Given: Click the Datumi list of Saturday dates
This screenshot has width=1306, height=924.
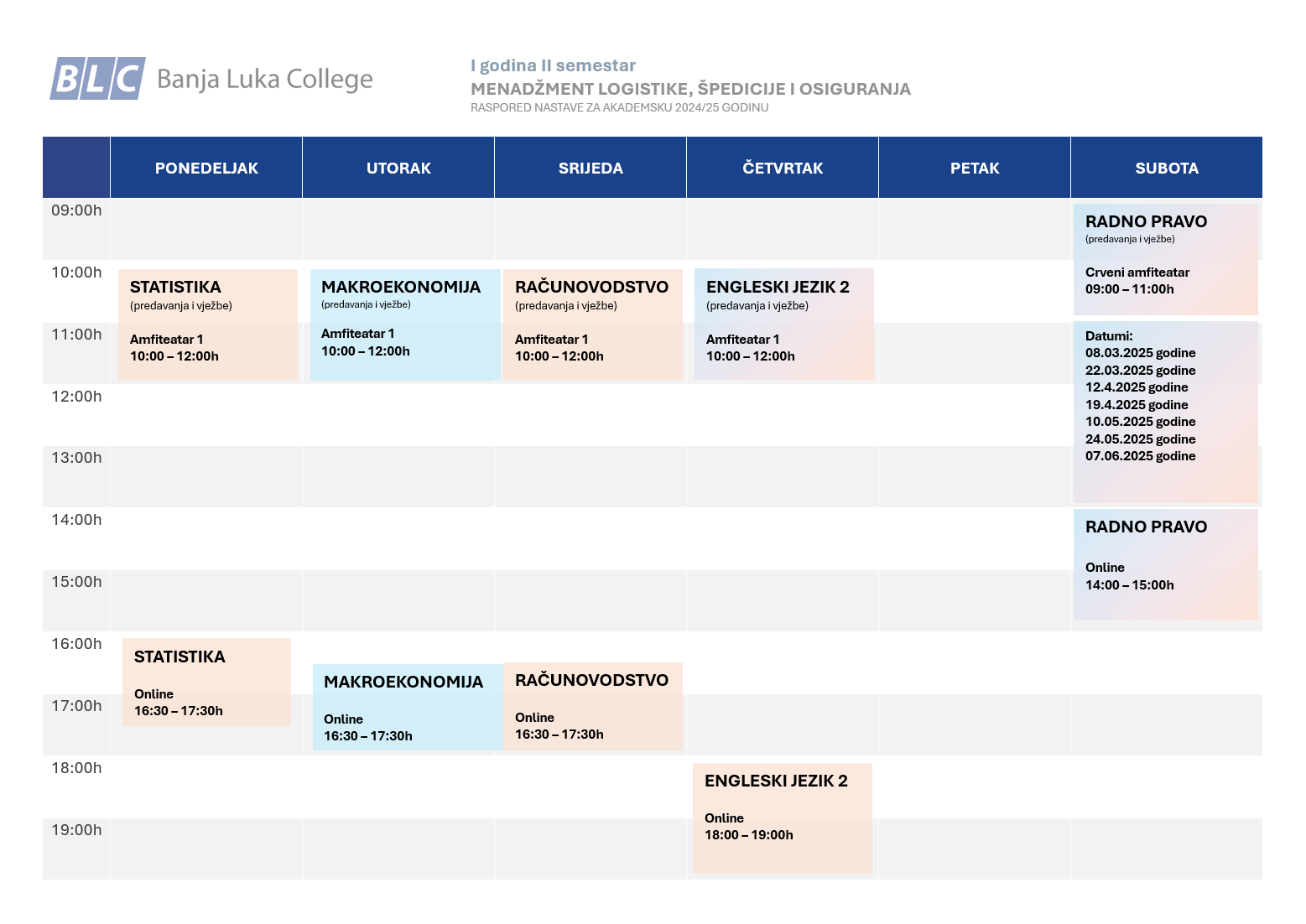Looking at the screenshot, I should 1165,411.
